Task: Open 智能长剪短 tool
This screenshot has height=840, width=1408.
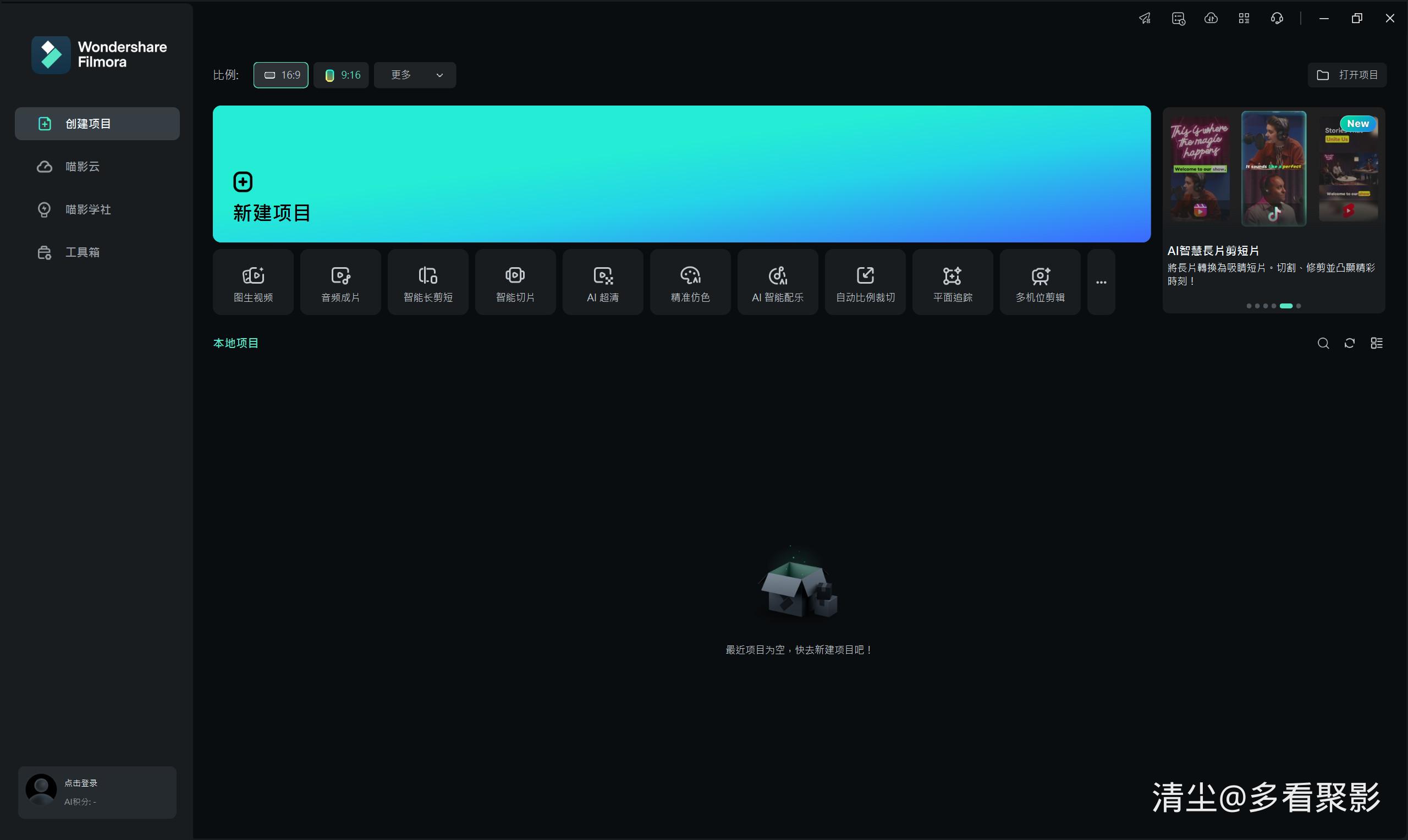Action: pyautogui.click(x=428, y=282)
